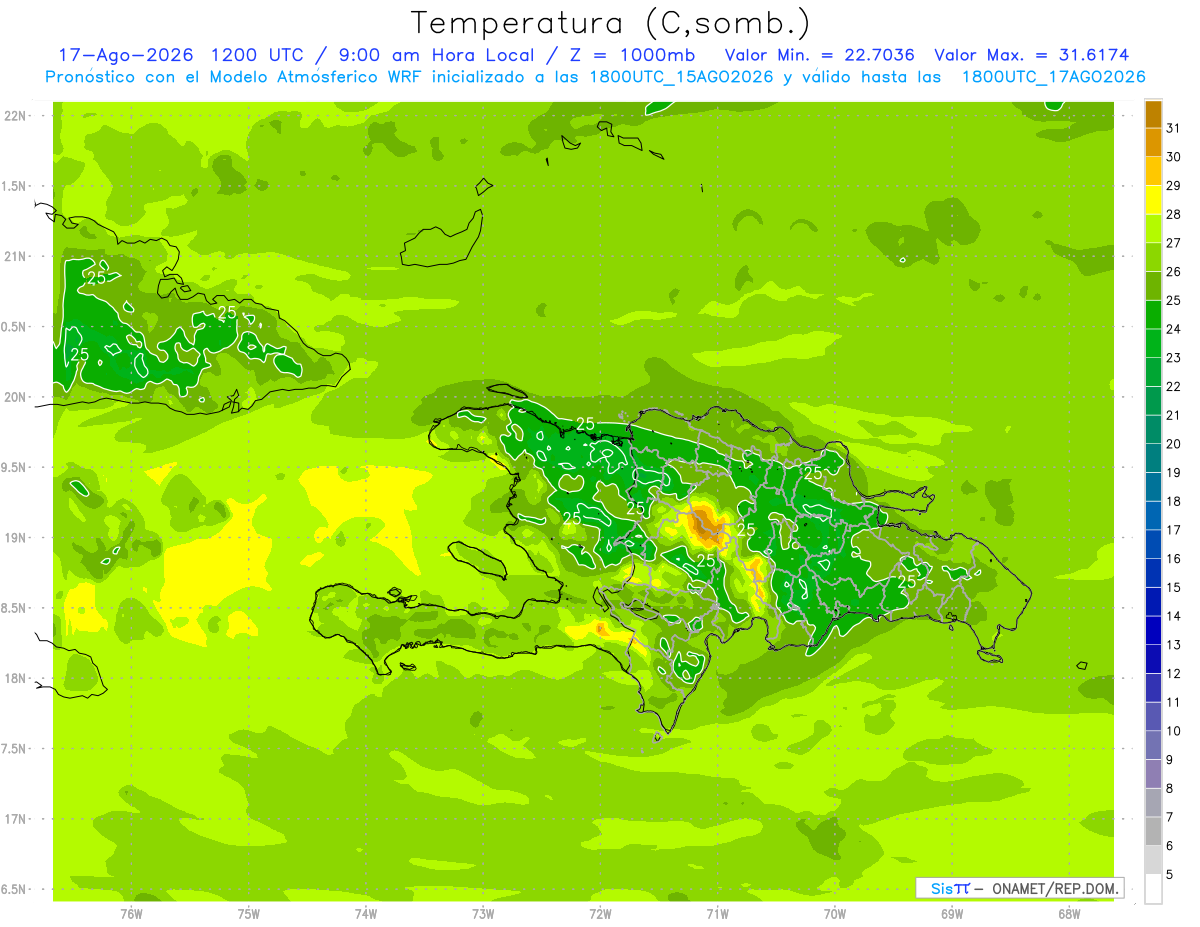Click the '72W' longitude label
This screenshot has width=1200, height=927.
pyautogui.click(x=600, y=914)
